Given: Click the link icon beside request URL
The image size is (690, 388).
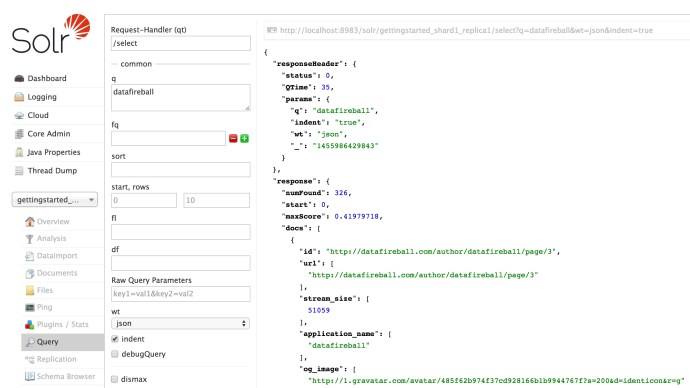Looking at the screenshot, I should click(272, 30).
